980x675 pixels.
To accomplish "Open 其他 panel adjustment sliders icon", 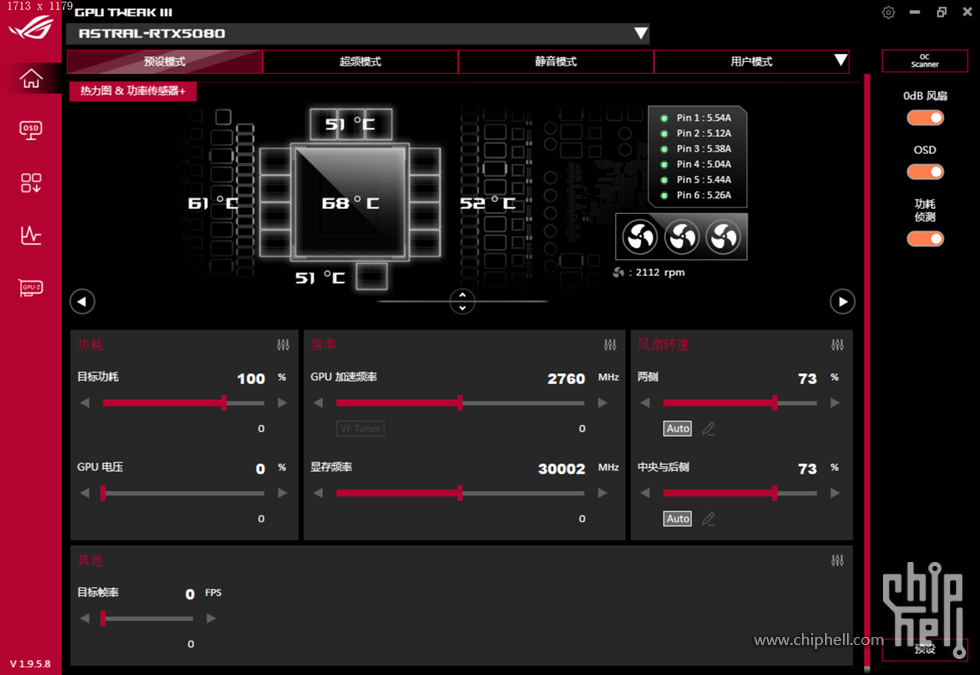I will pos(838,561).
